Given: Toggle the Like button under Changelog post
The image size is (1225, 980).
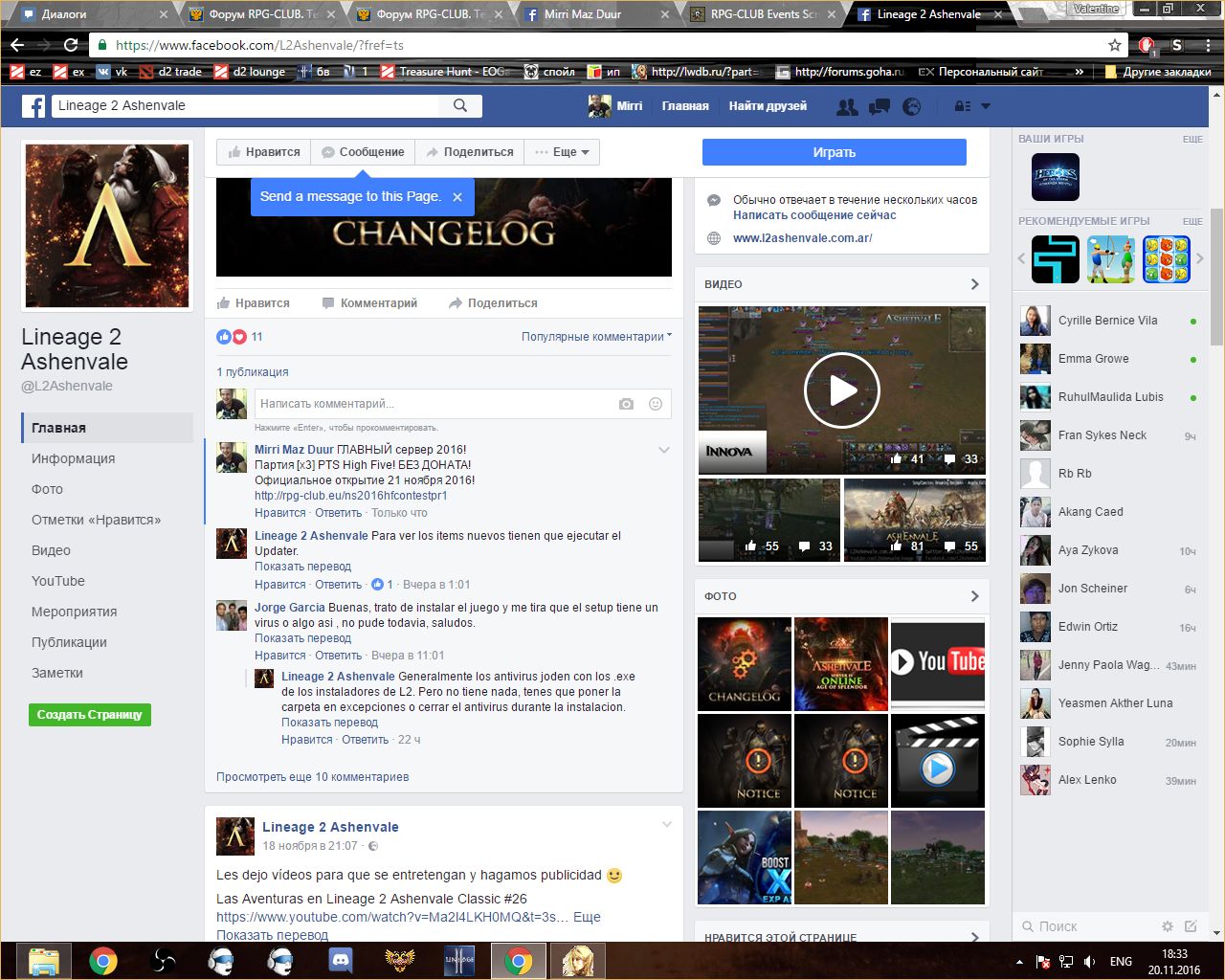Looking at the screenshot, I should coord(254,303).
